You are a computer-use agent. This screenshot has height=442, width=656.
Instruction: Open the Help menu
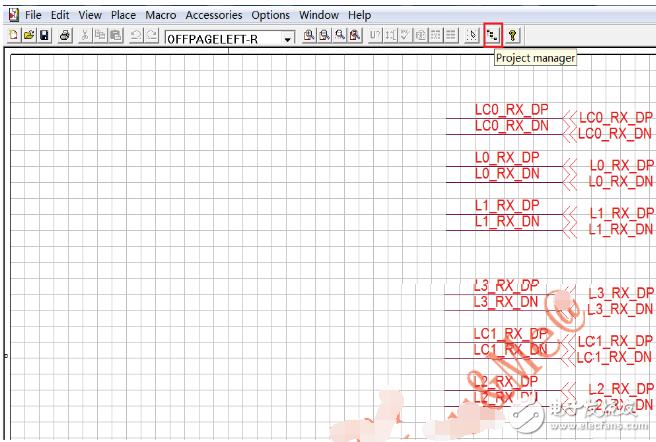coord(359,15)
